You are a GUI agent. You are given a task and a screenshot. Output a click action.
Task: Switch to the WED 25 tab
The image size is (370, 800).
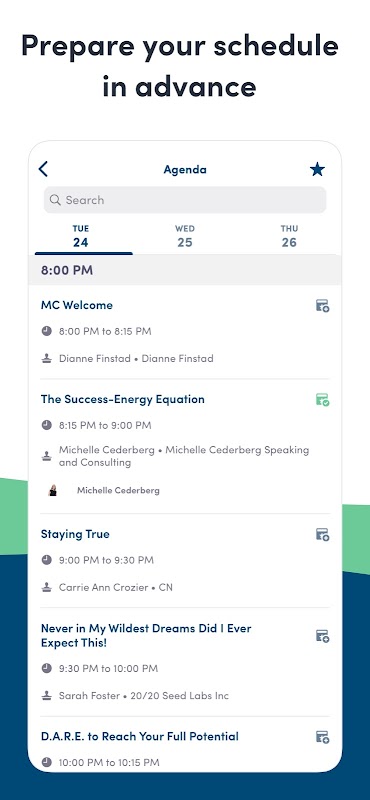(x=185, y=236)
